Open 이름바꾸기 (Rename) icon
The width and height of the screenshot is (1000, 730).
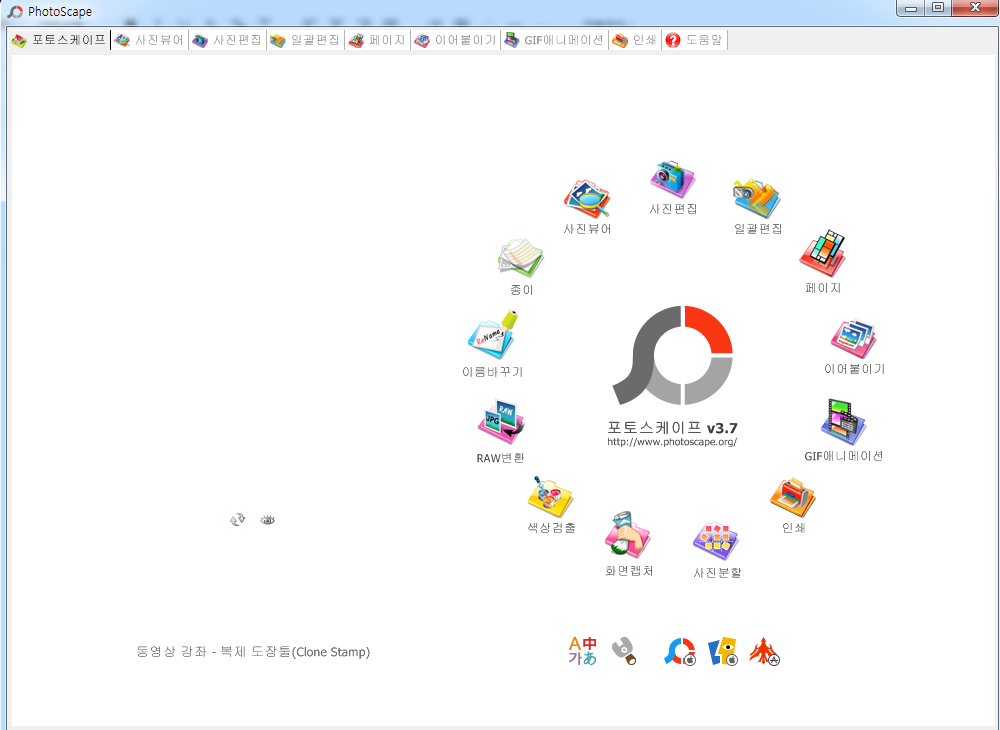[493, 335]
